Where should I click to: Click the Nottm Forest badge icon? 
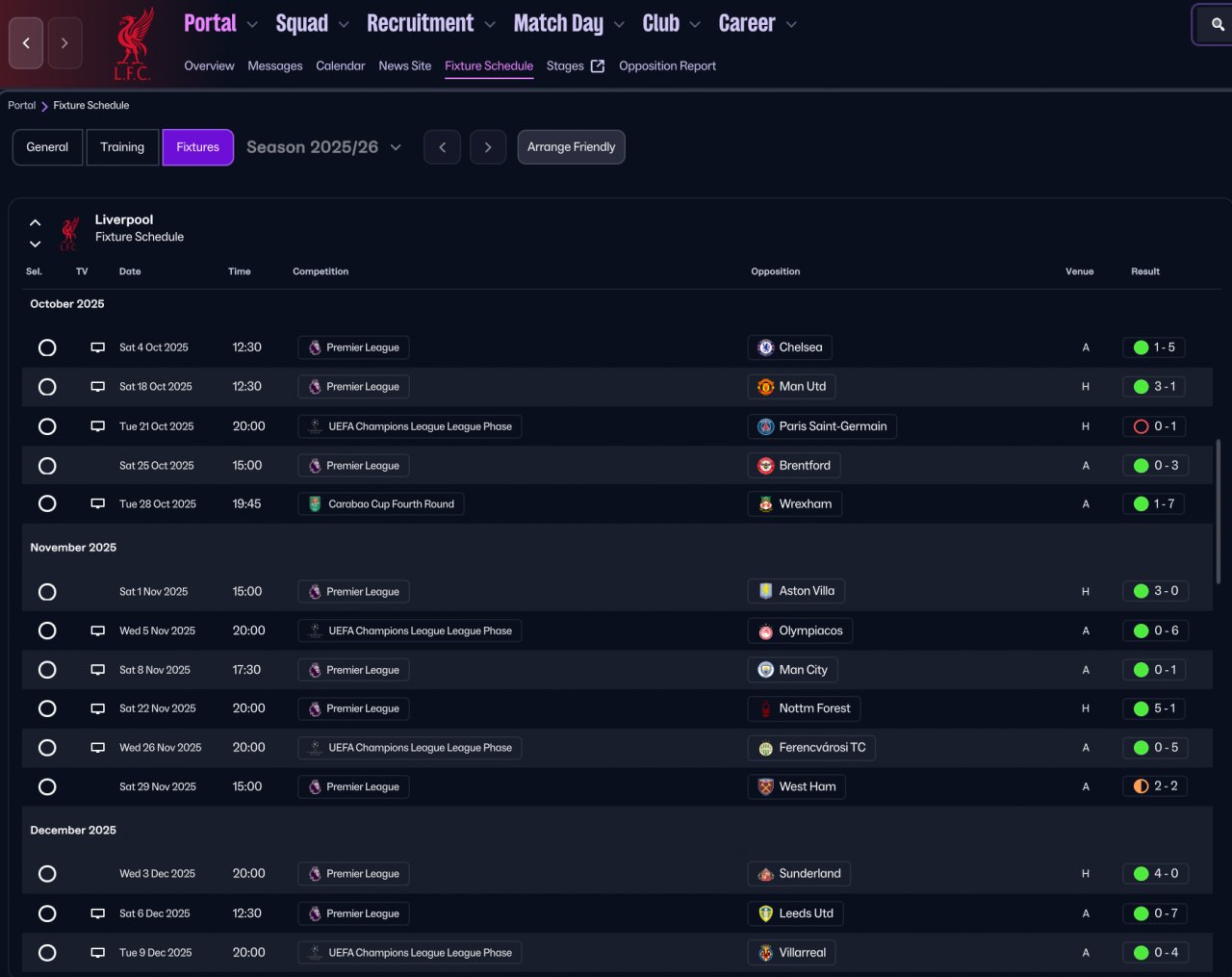click(x=766, y=708)
